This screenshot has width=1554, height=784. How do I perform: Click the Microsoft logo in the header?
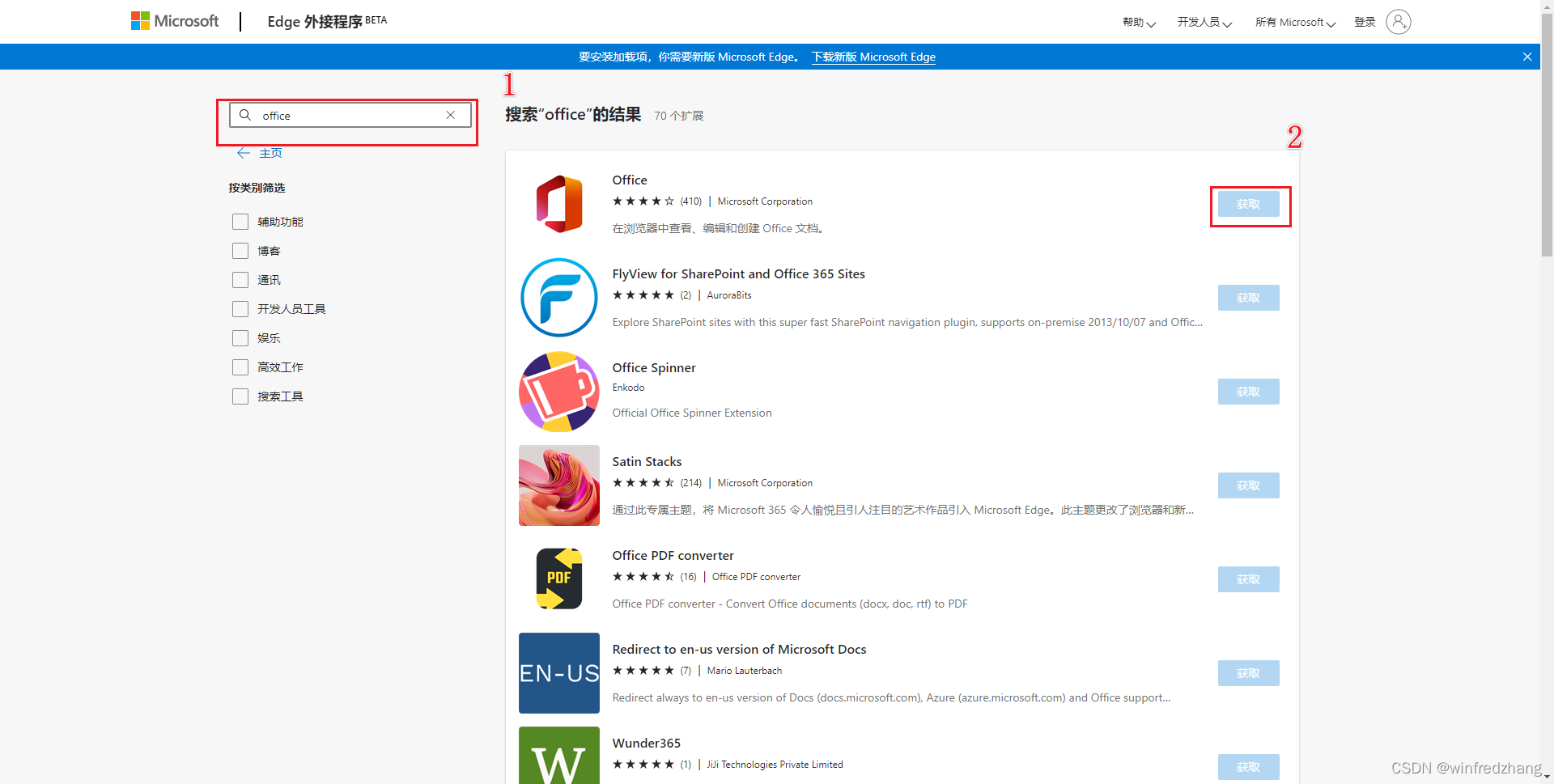coord(175,21)
